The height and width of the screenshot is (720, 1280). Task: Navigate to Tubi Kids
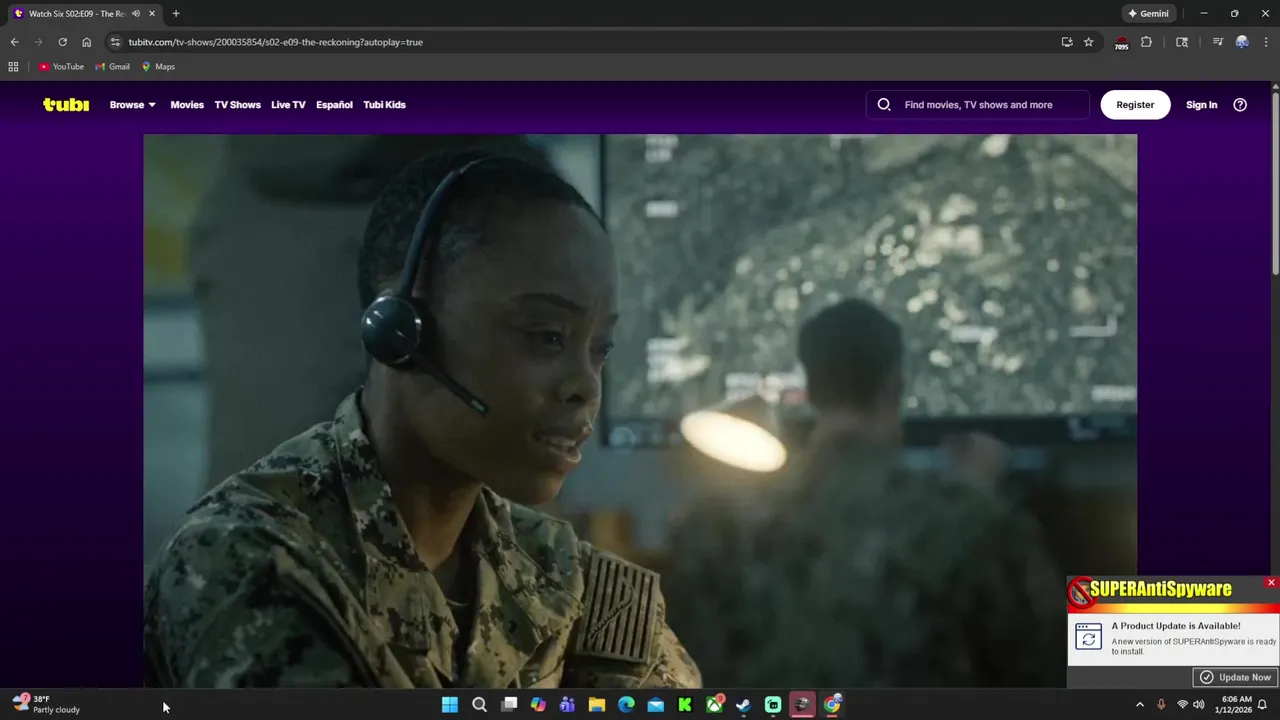pyautogui.click(x=384, y=105)
